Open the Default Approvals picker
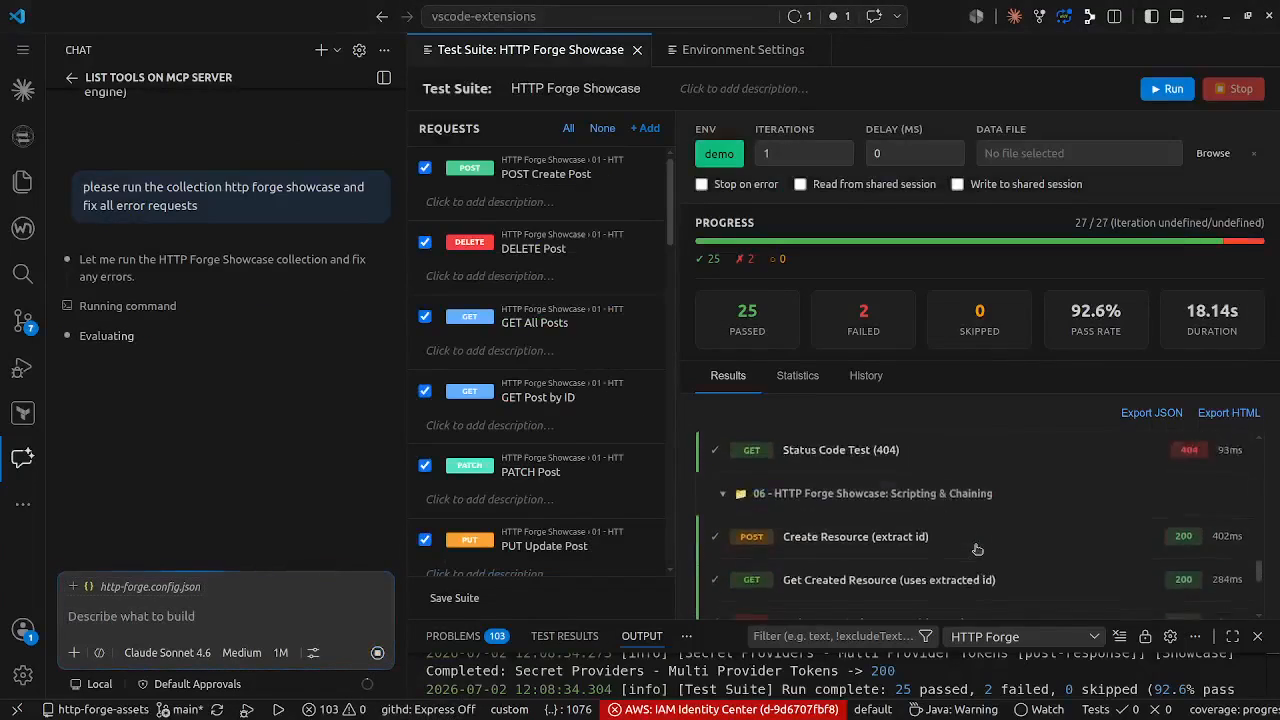Viewport: 1280px width, 720px height. click(x=189, y=684)
